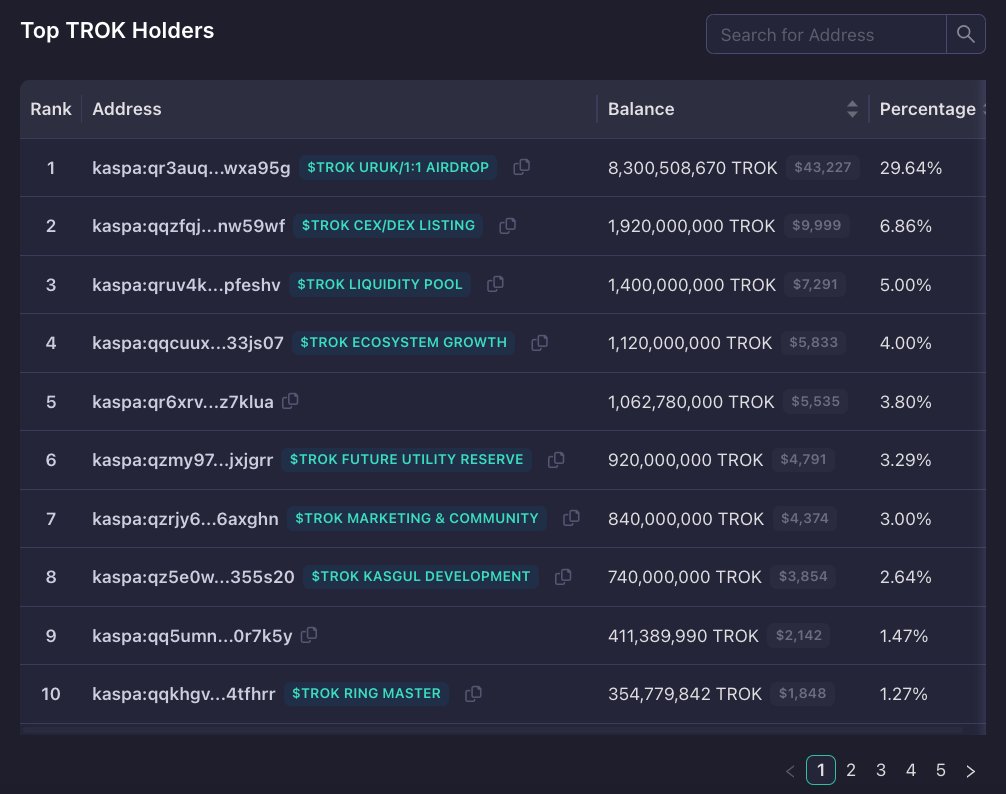Open address kaspa:qzrjy6...6axghn
The height and width of the screenshot is (794, 1006).
click(x=185, y=519)
